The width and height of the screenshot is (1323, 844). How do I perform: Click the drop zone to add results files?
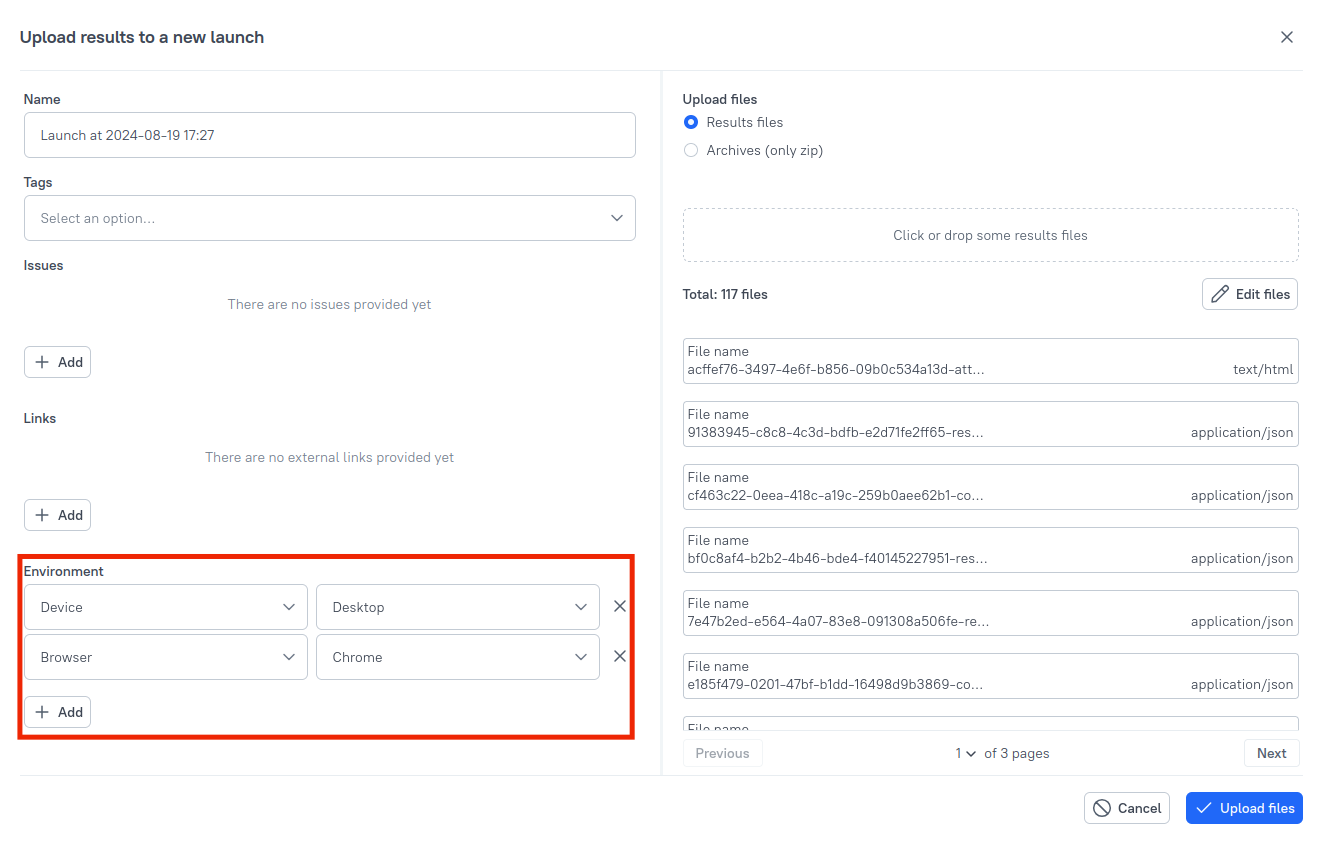point(990,234)
